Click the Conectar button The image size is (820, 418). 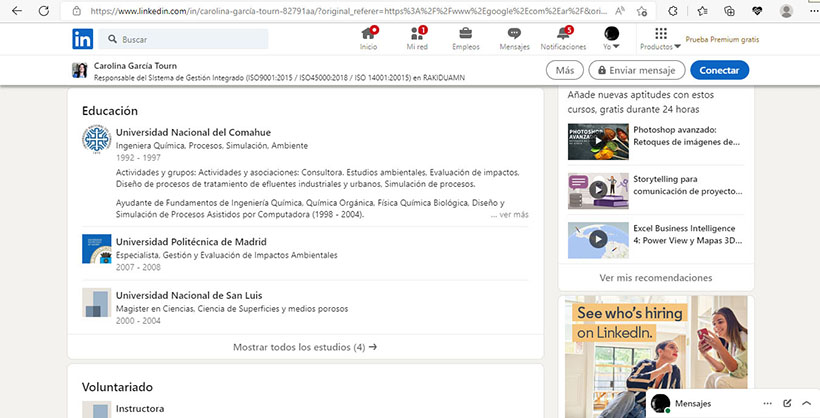719,70
